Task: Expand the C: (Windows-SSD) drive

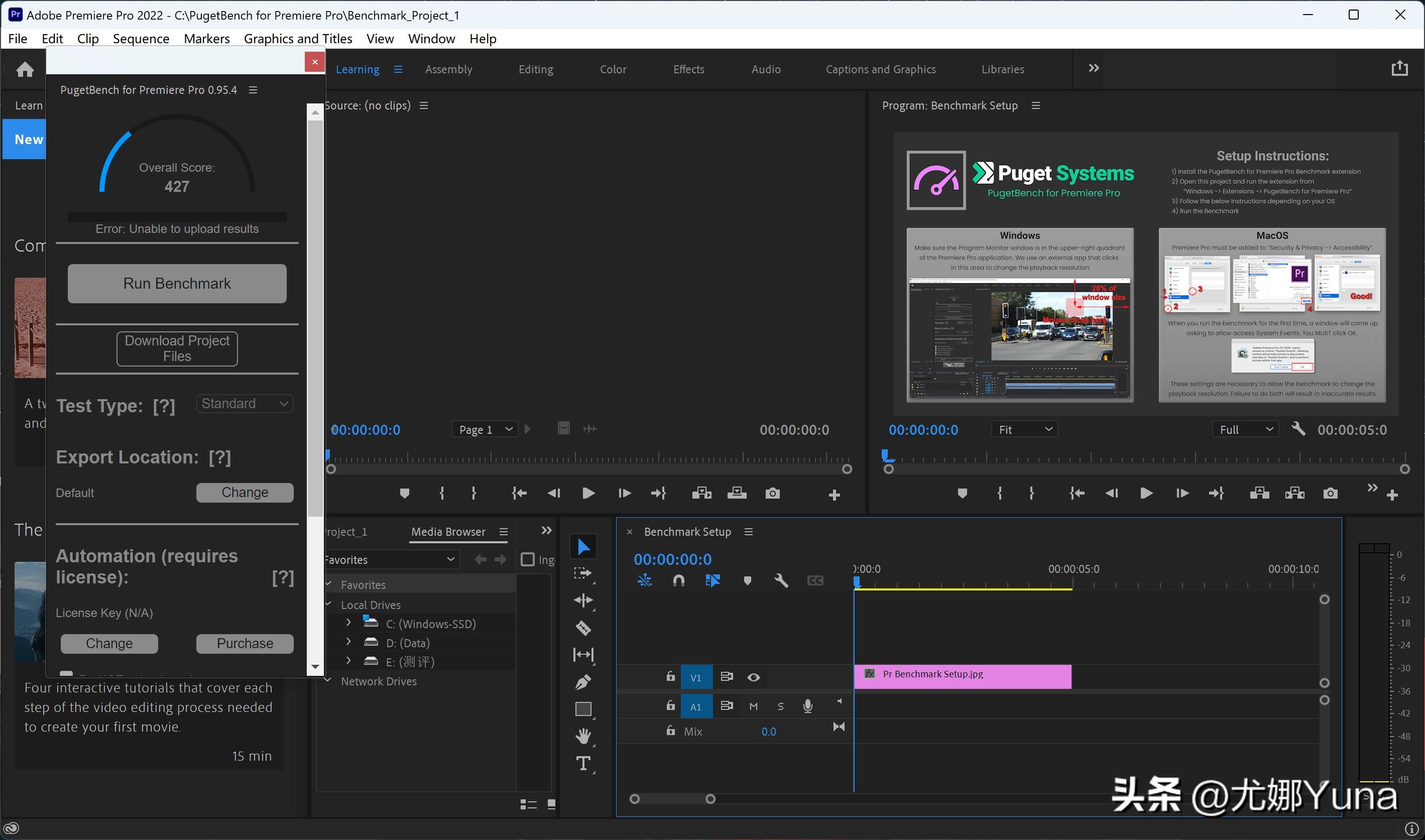Action: click(x=348, y=623)
